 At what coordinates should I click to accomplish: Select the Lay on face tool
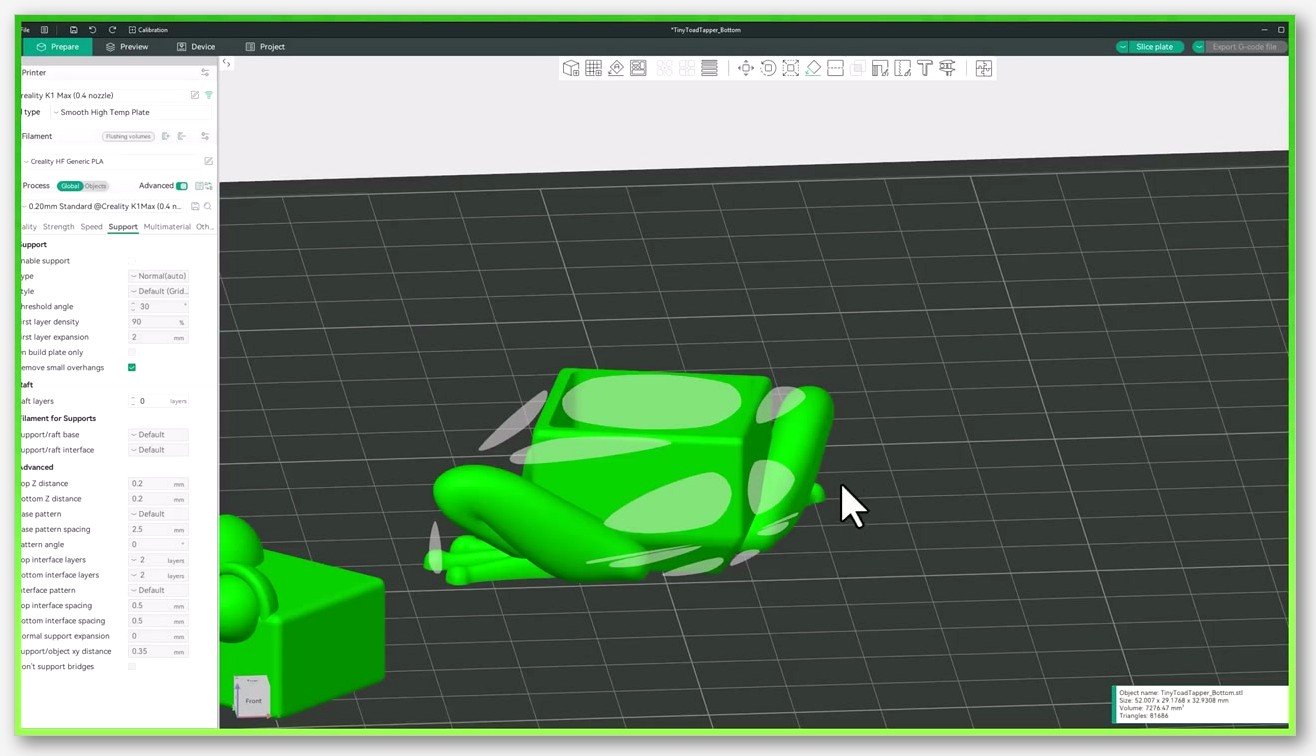tap(813, 68)
